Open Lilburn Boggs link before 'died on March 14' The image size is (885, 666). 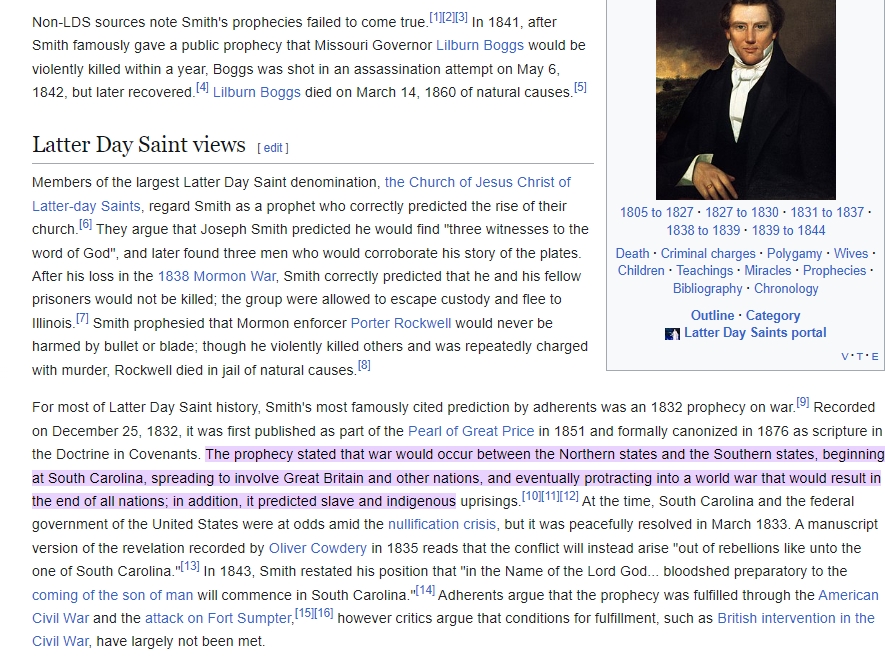[256, 92]
